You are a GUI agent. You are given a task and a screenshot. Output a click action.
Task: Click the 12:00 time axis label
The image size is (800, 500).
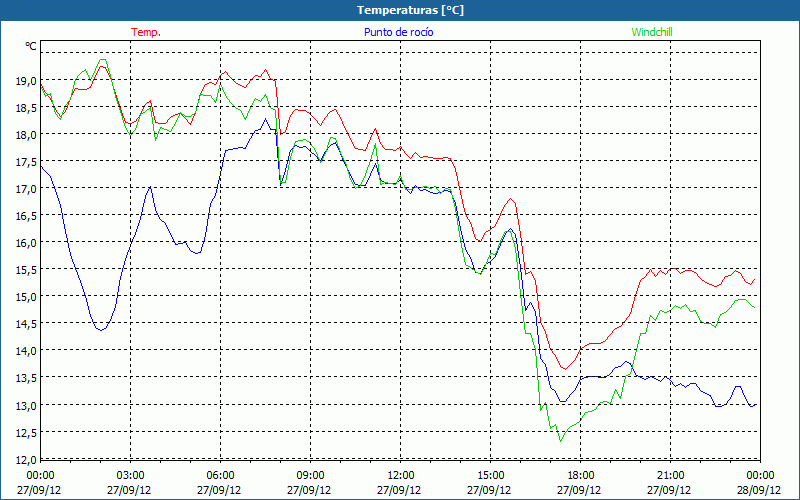pyautogui.click(x=401, y=476)
